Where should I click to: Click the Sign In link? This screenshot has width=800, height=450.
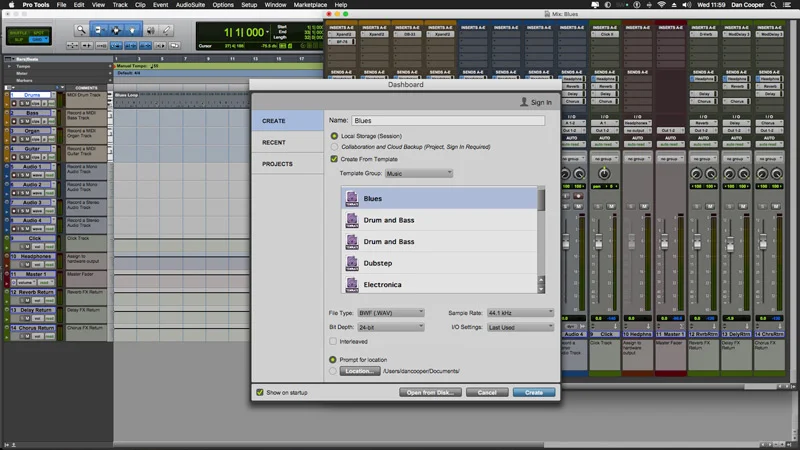click(541, 103)
